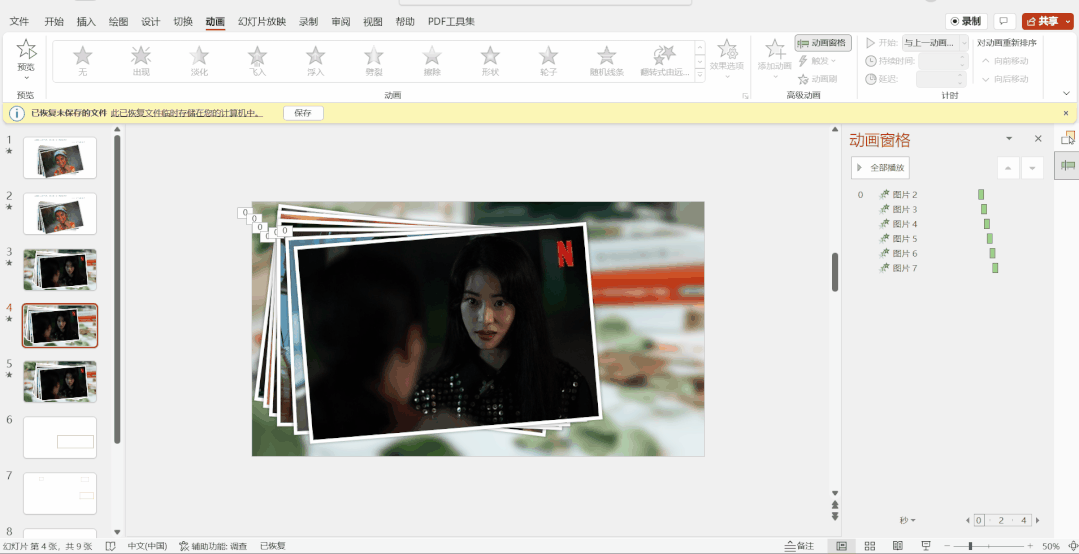Open dropdown under 预览 button
This screenshot has width=1079, height=554.
click(26, 78)
